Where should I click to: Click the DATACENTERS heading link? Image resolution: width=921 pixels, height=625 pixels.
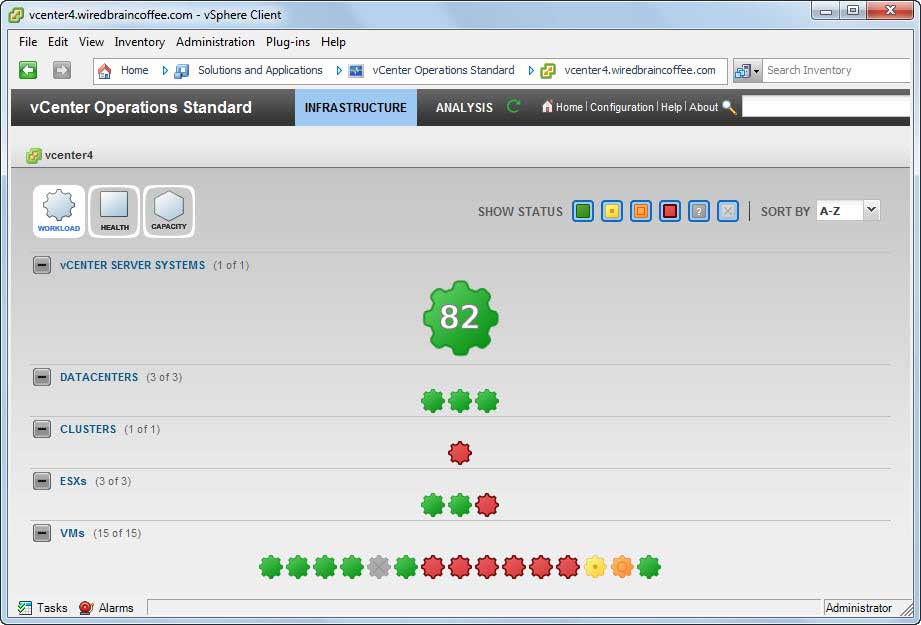pyautogui.click(x=99, y=377)
